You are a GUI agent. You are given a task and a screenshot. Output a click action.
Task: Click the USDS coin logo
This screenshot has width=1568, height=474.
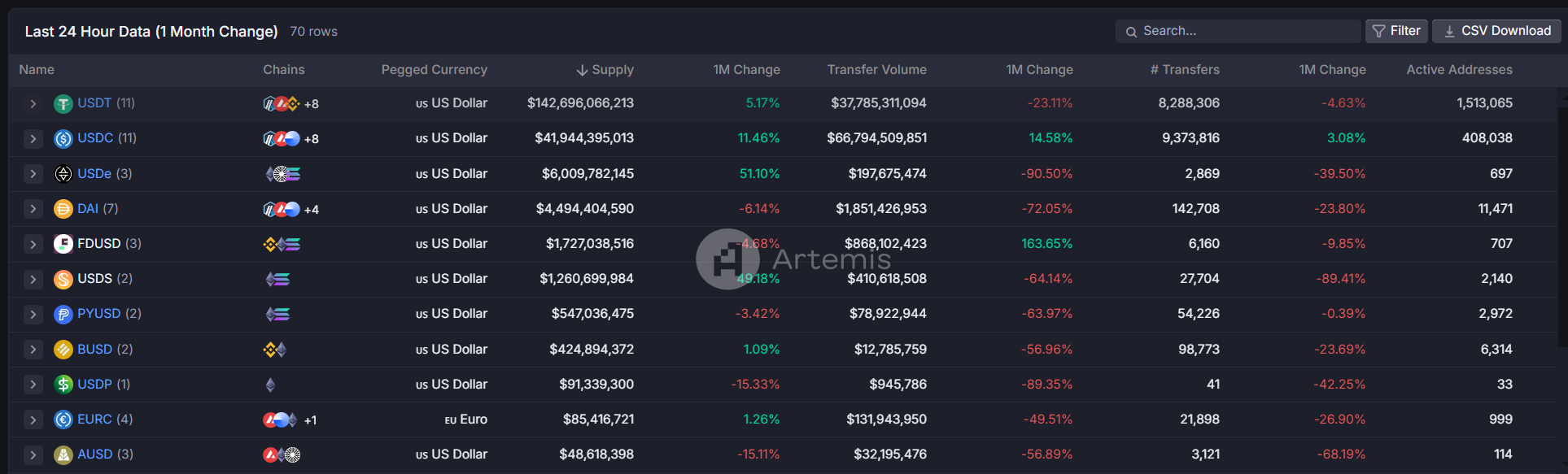(63, 280)
